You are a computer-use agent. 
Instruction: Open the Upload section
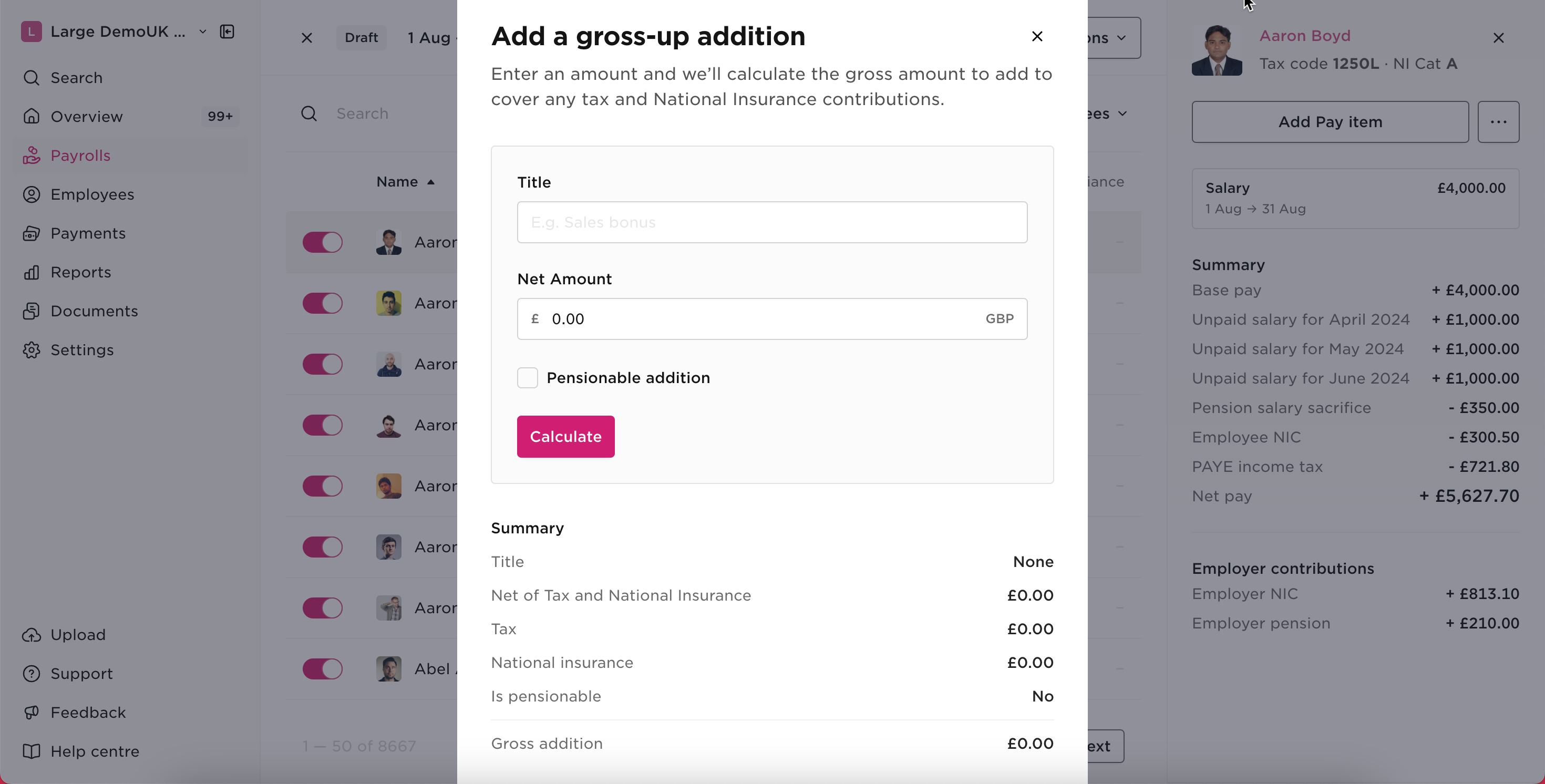pyautogui.click(x=78, y=634)
